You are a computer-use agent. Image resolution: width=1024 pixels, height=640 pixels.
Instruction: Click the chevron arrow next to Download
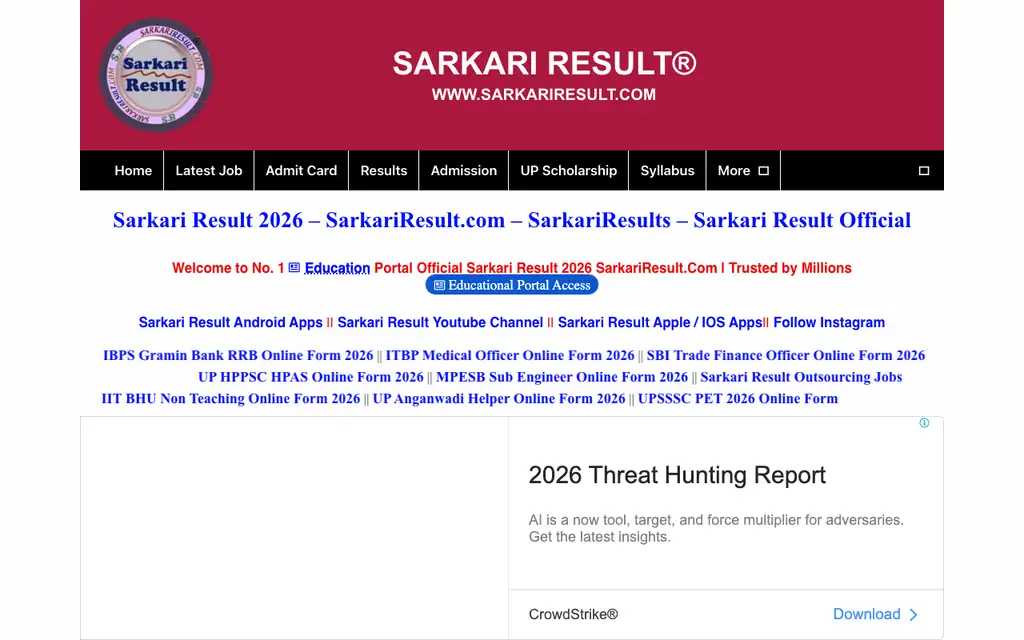tap(914, 615)
